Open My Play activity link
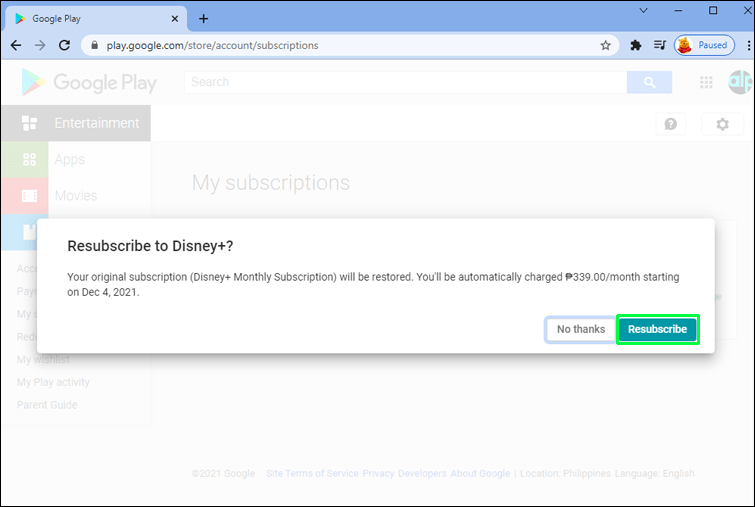755x507 pixels. [x=53, y=382]
